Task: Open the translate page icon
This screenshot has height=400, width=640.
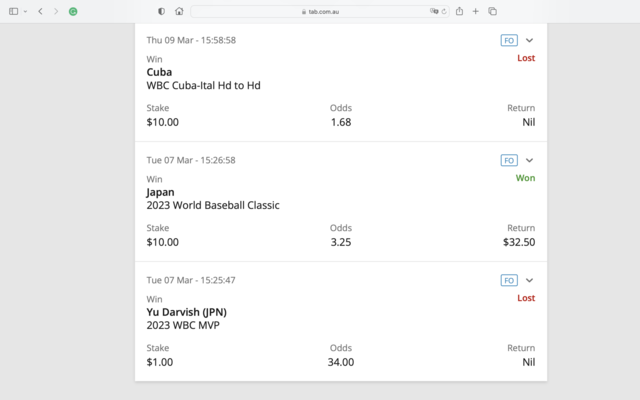Action: point(434,11)
